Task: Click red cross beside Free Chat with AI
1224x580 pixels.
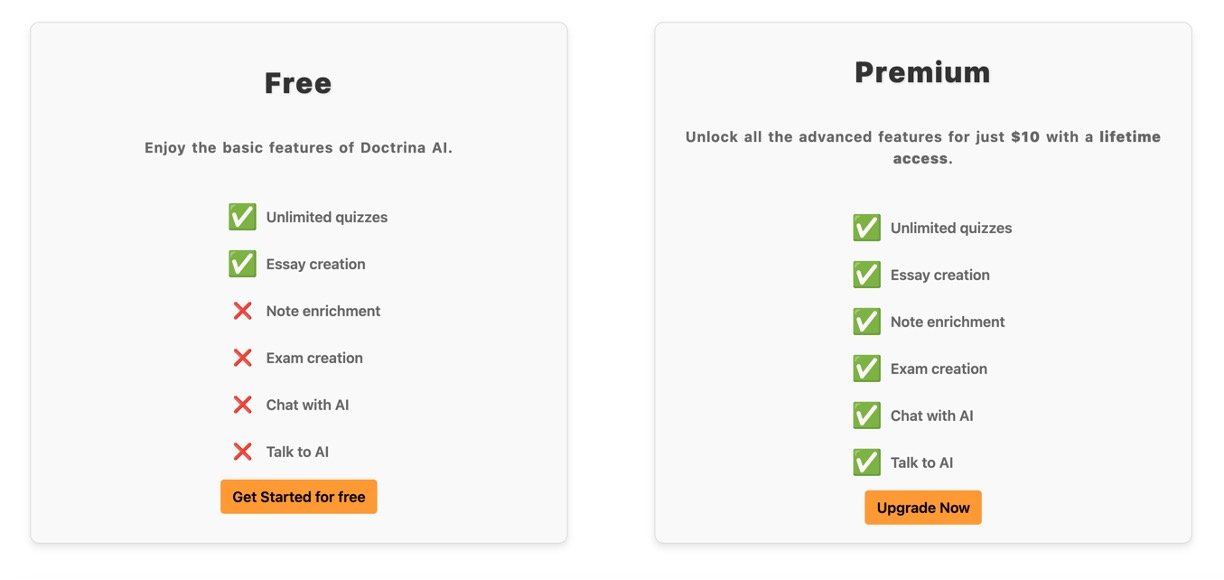Action: [x=242, y=405]
